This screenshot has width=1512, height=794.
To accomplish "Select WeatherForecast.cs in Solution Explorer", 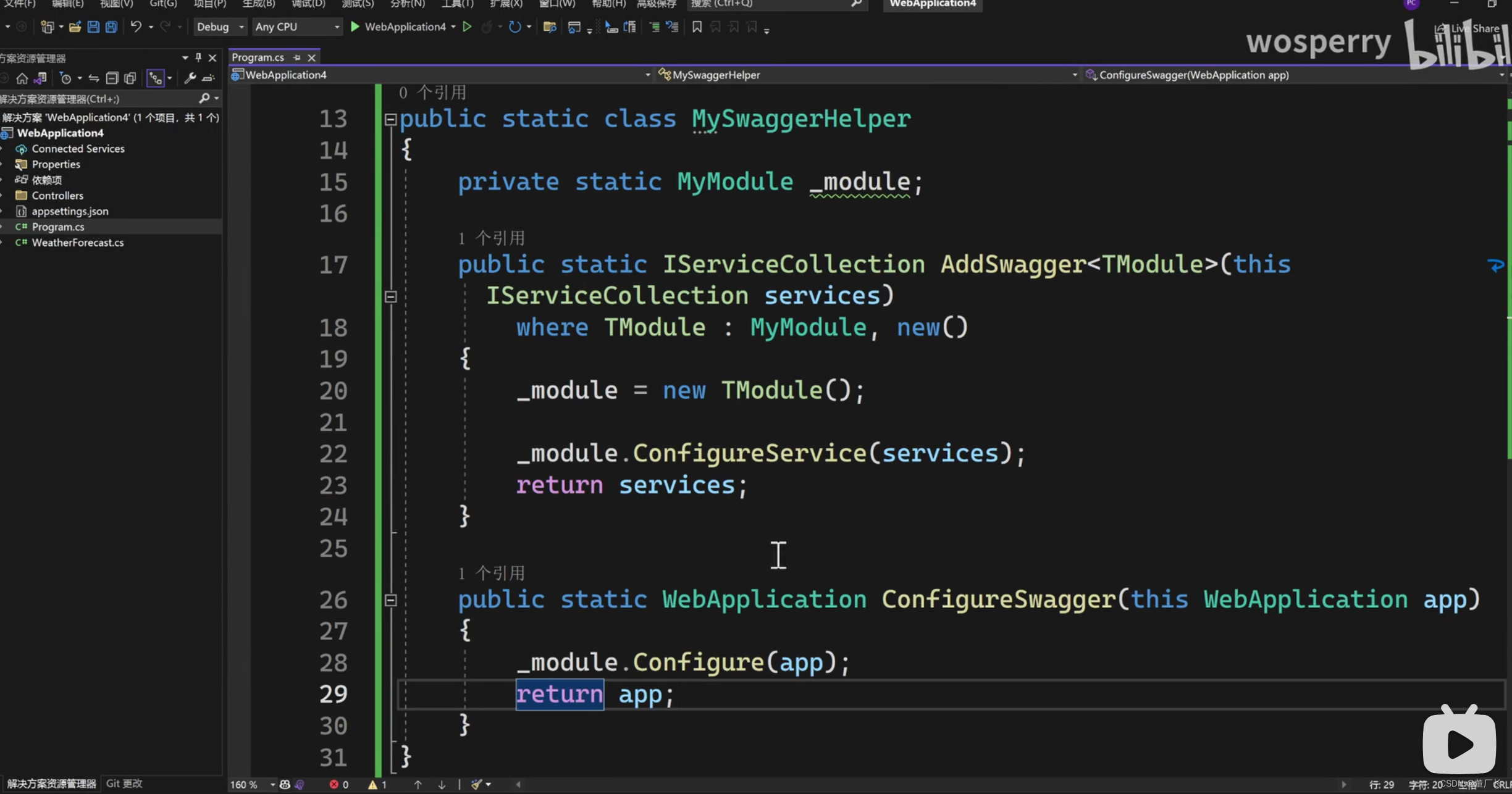I will 78,243.
